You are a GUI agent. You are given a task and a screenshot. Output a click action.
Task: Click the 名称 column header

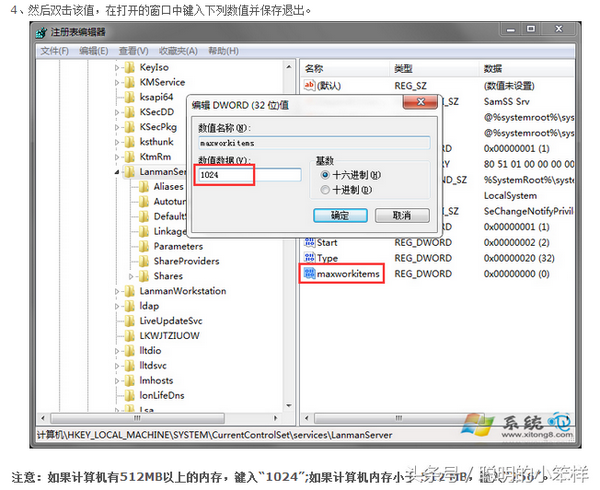(x=346, y=69)
